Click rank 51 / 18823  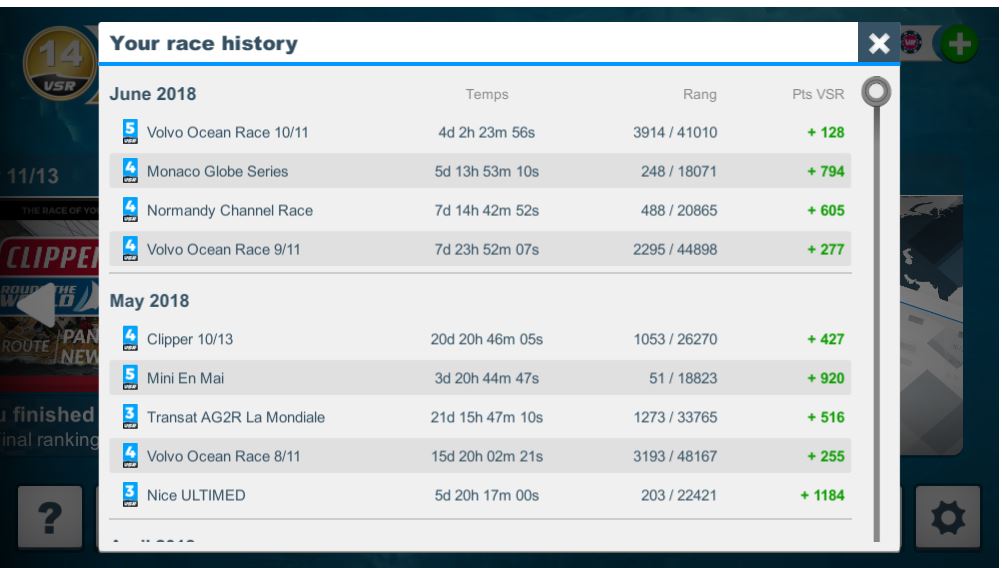683,378
